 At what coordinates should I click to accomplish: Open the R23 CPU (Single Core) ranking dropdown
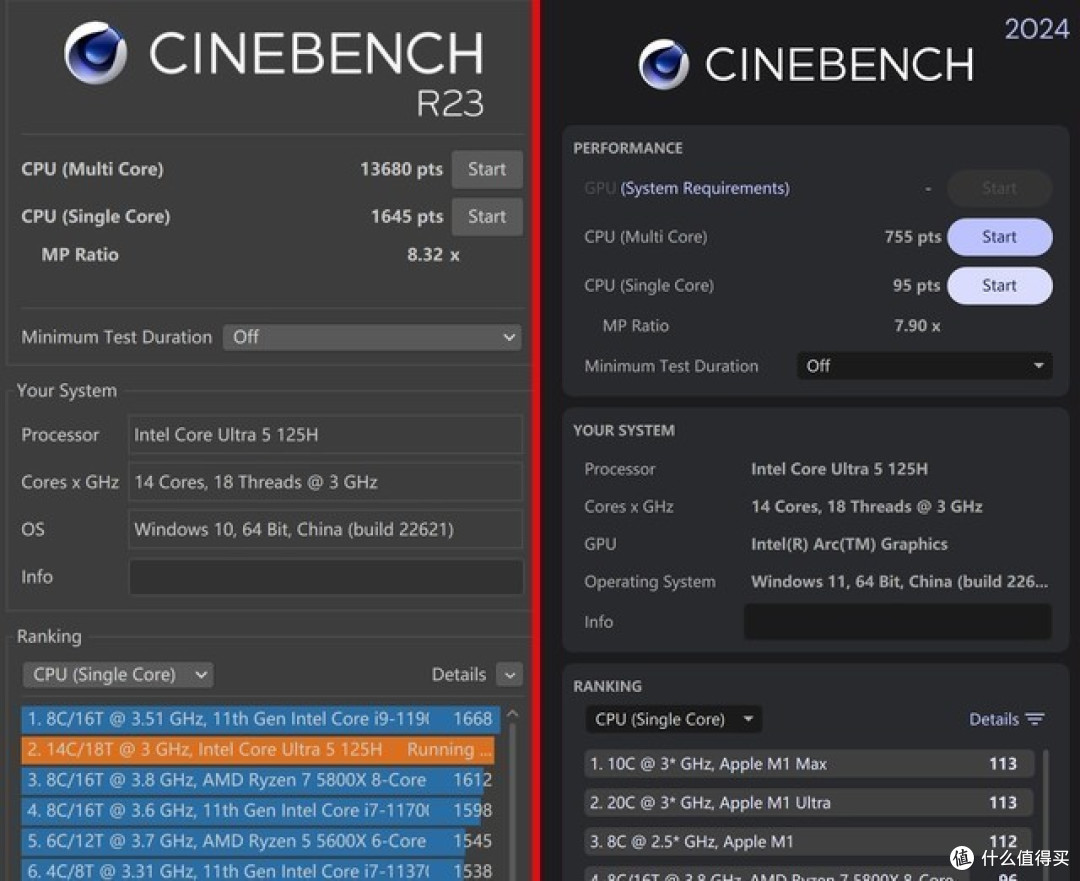point(118,674)
